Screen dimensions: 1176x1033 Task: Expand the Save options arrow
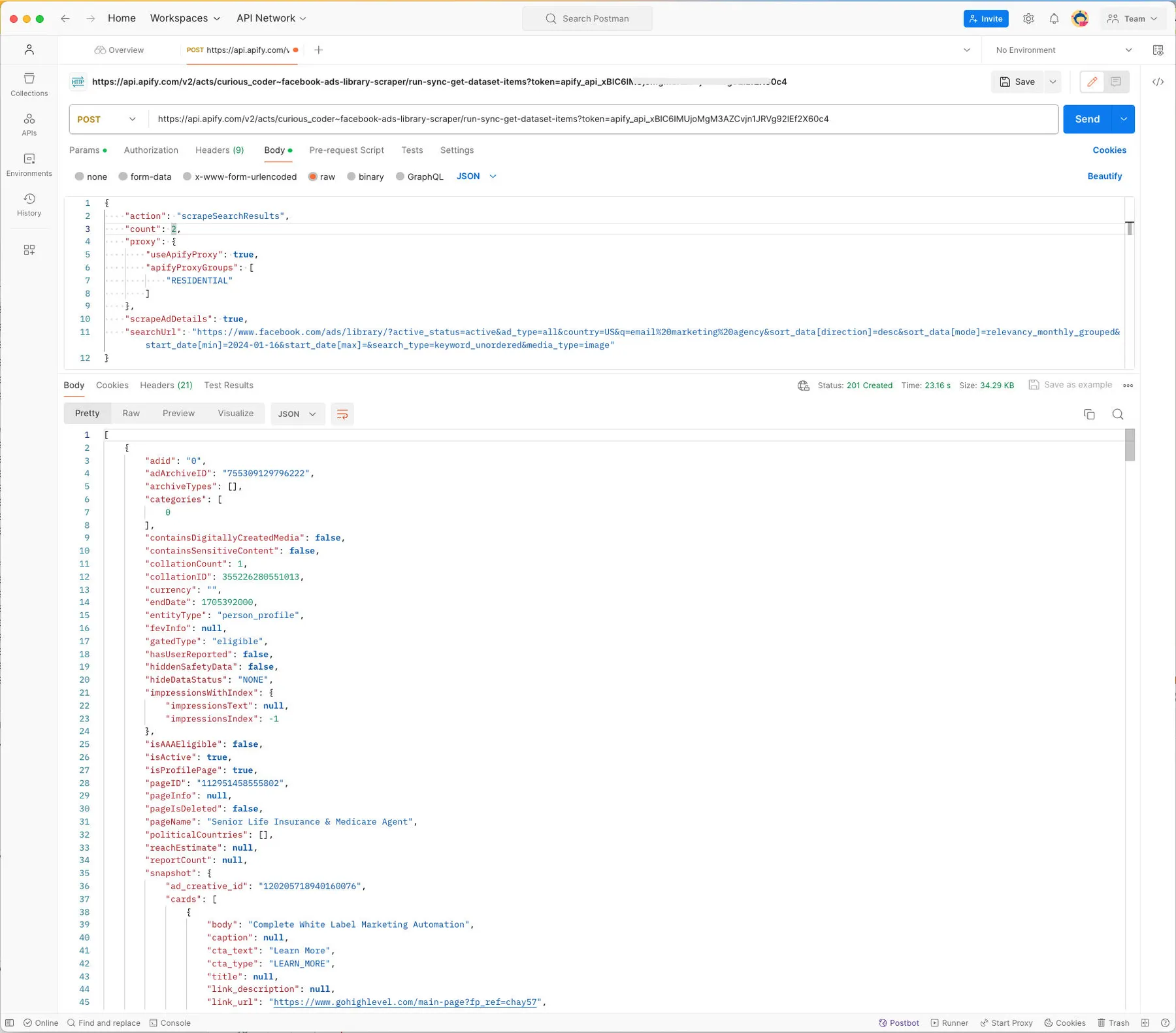(1053, 82)
